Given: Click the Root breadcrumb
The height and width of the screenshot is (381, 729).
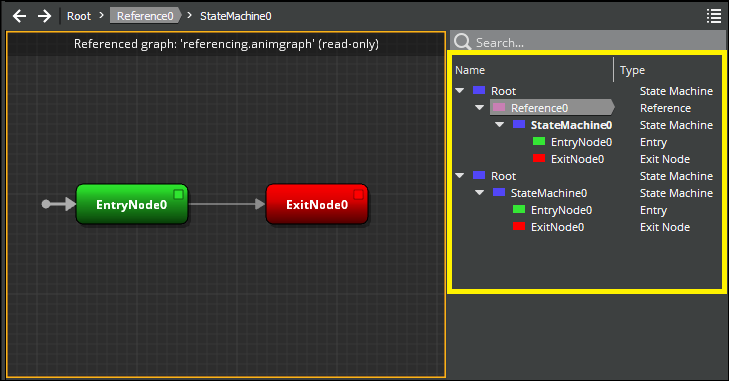Looking at the screenshot, I should 79,16.
